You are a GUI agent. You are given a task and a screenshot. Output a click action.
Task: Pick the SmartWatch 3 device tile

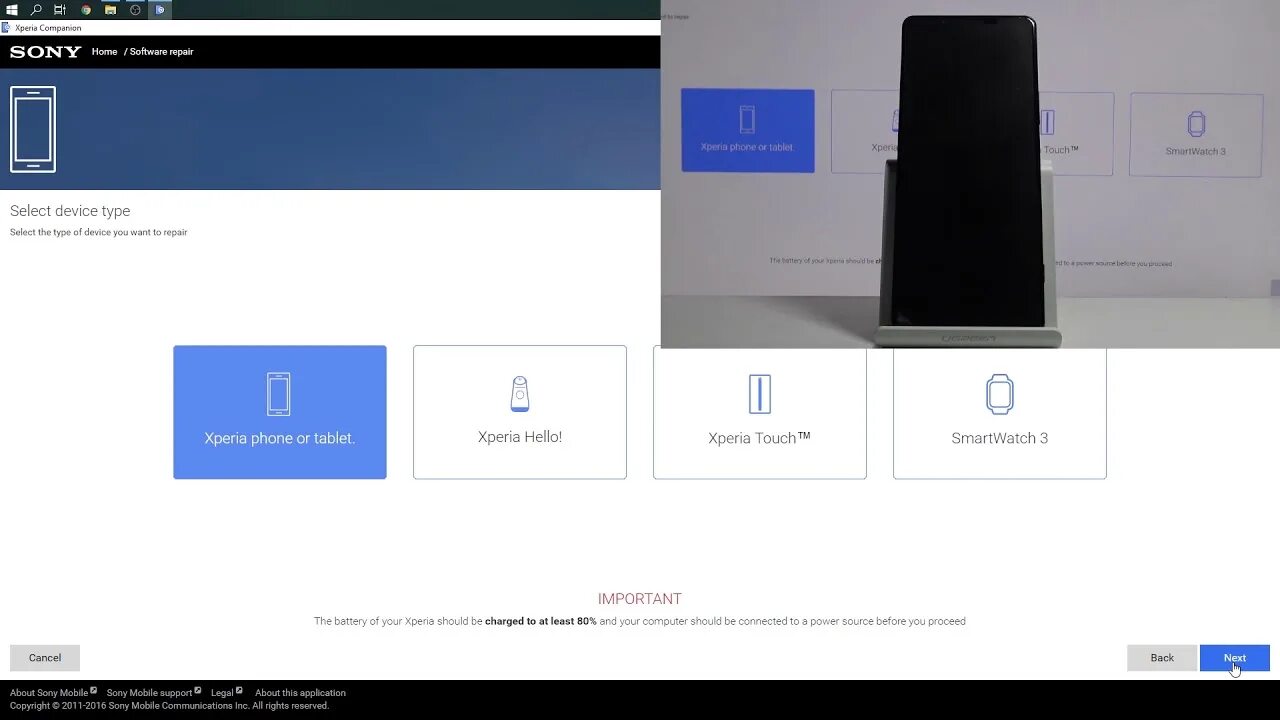point(1000,413)
